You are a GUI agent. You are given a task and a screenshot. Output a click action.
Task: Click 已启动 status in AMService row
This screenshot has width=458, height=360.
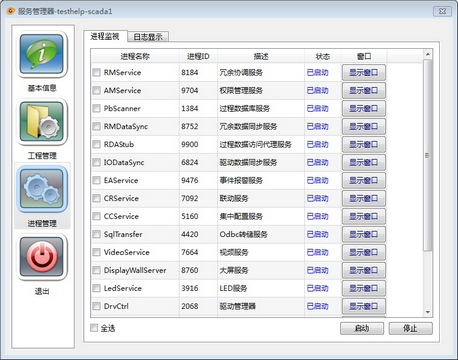click(x=318, y=90)
